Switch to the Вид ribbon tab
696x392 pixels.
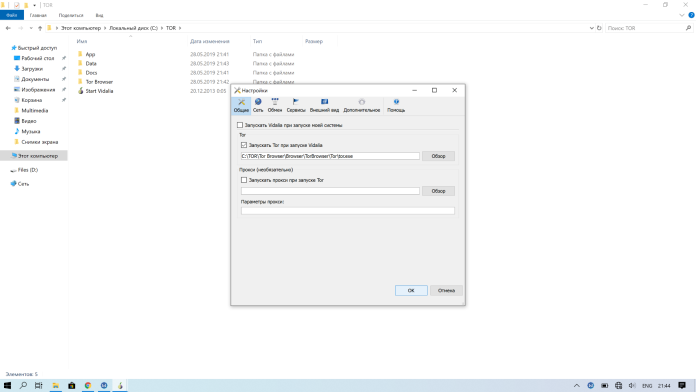coord(99,15)
